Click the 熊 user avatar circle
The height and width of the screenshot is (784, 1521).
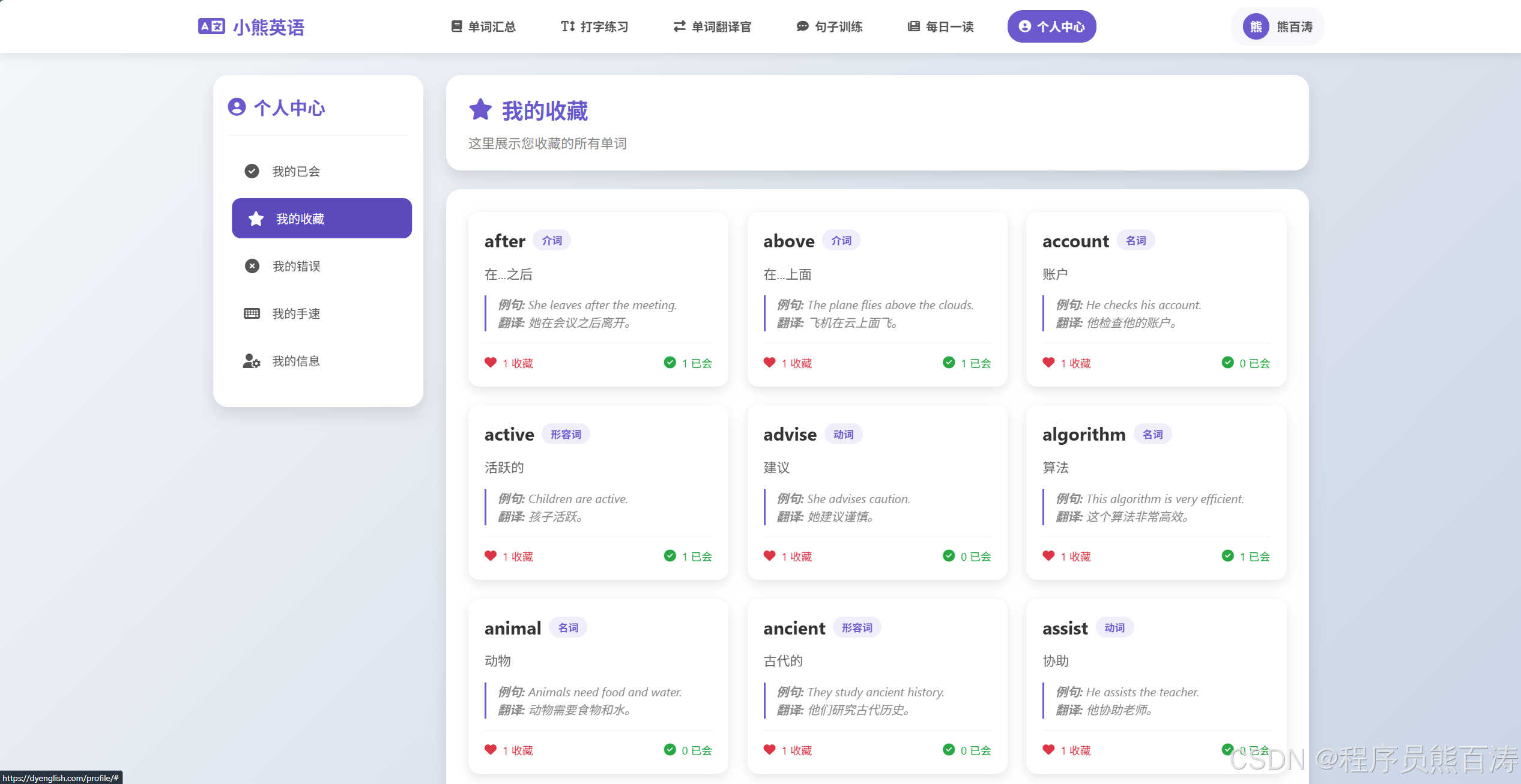coord(1256,26)
